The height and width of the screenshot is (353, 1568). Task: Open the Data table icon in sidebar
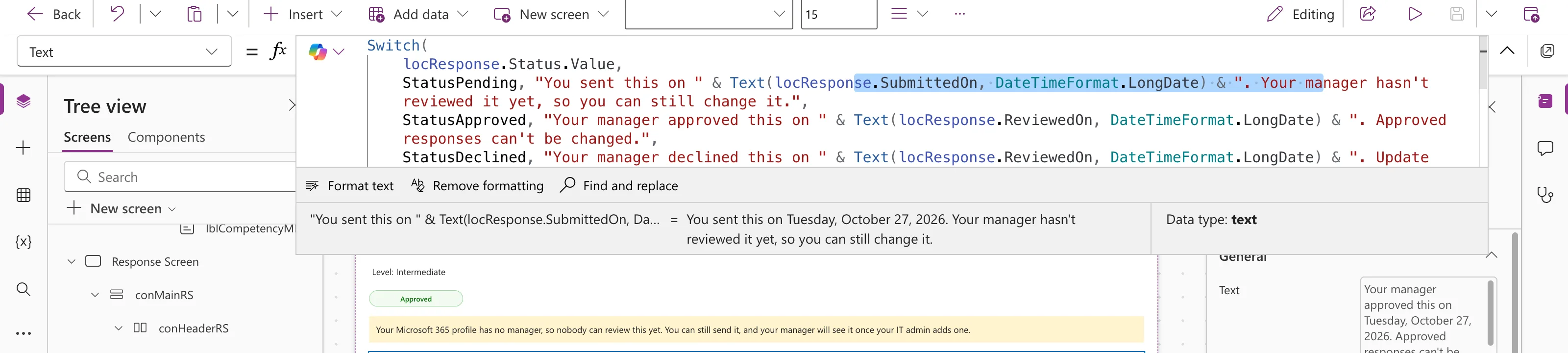23,195
